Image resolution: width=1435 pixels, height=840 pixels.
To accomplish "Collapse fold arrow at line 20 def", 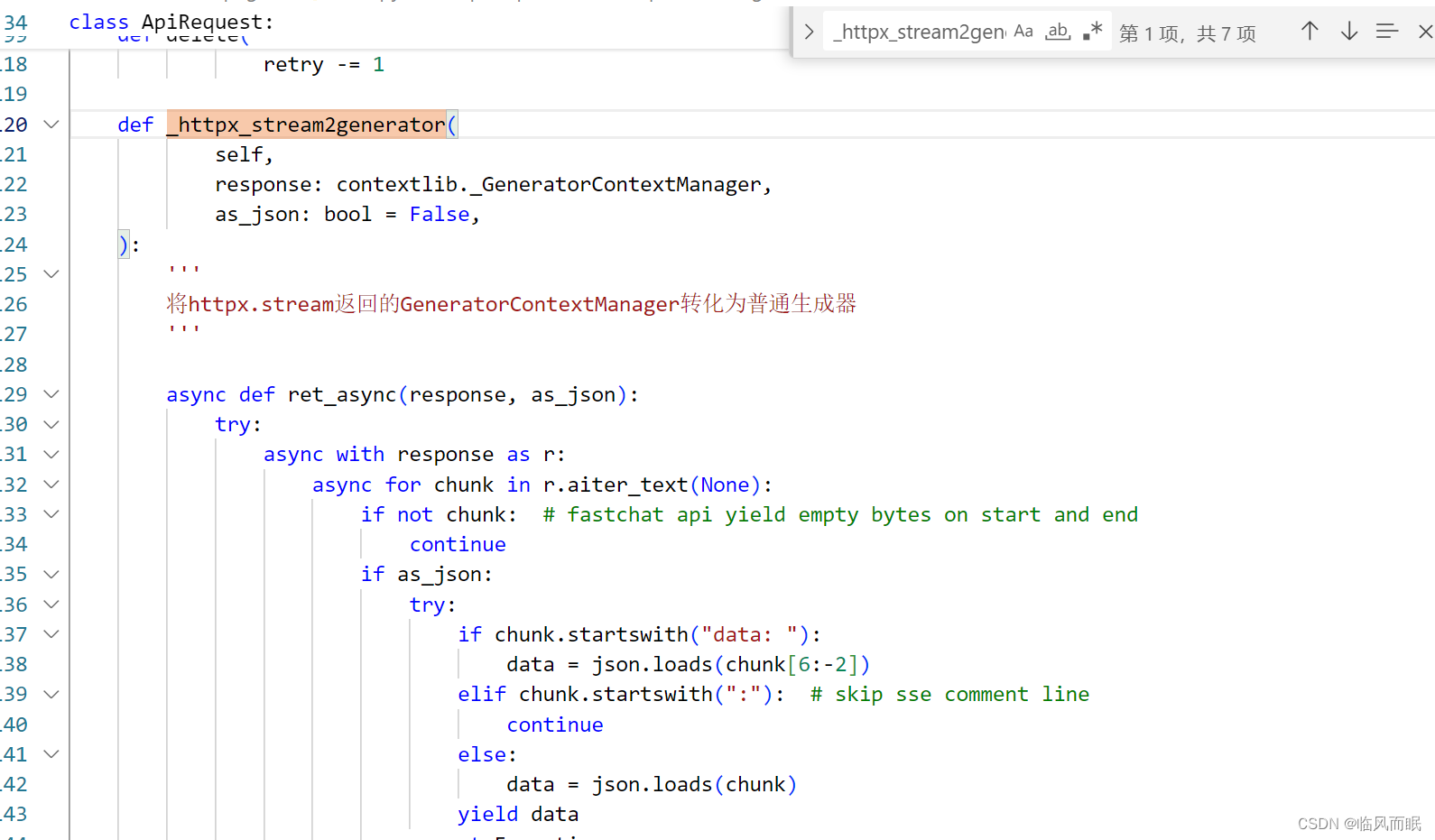I will tap(51, 125).
